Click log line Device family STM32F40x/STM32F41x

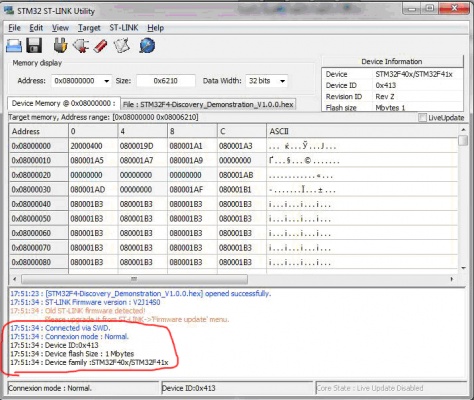click(89, 362)
